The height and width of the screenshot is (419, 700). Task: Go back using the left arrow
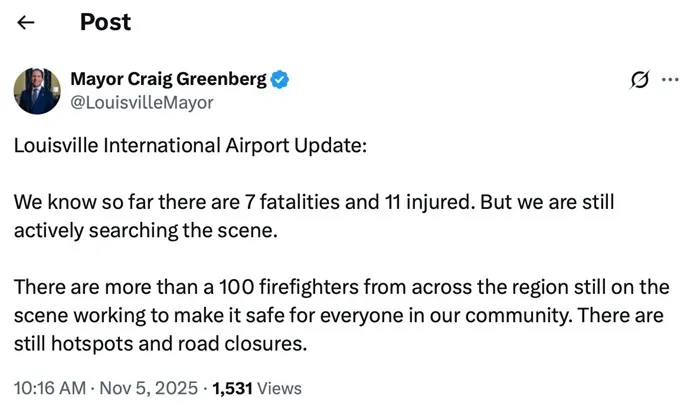(28, 22)
